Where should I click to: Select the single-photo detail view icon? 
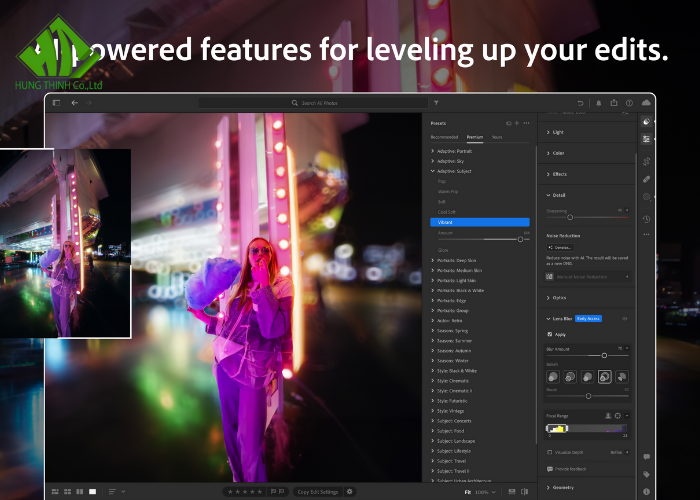[92, 492]
